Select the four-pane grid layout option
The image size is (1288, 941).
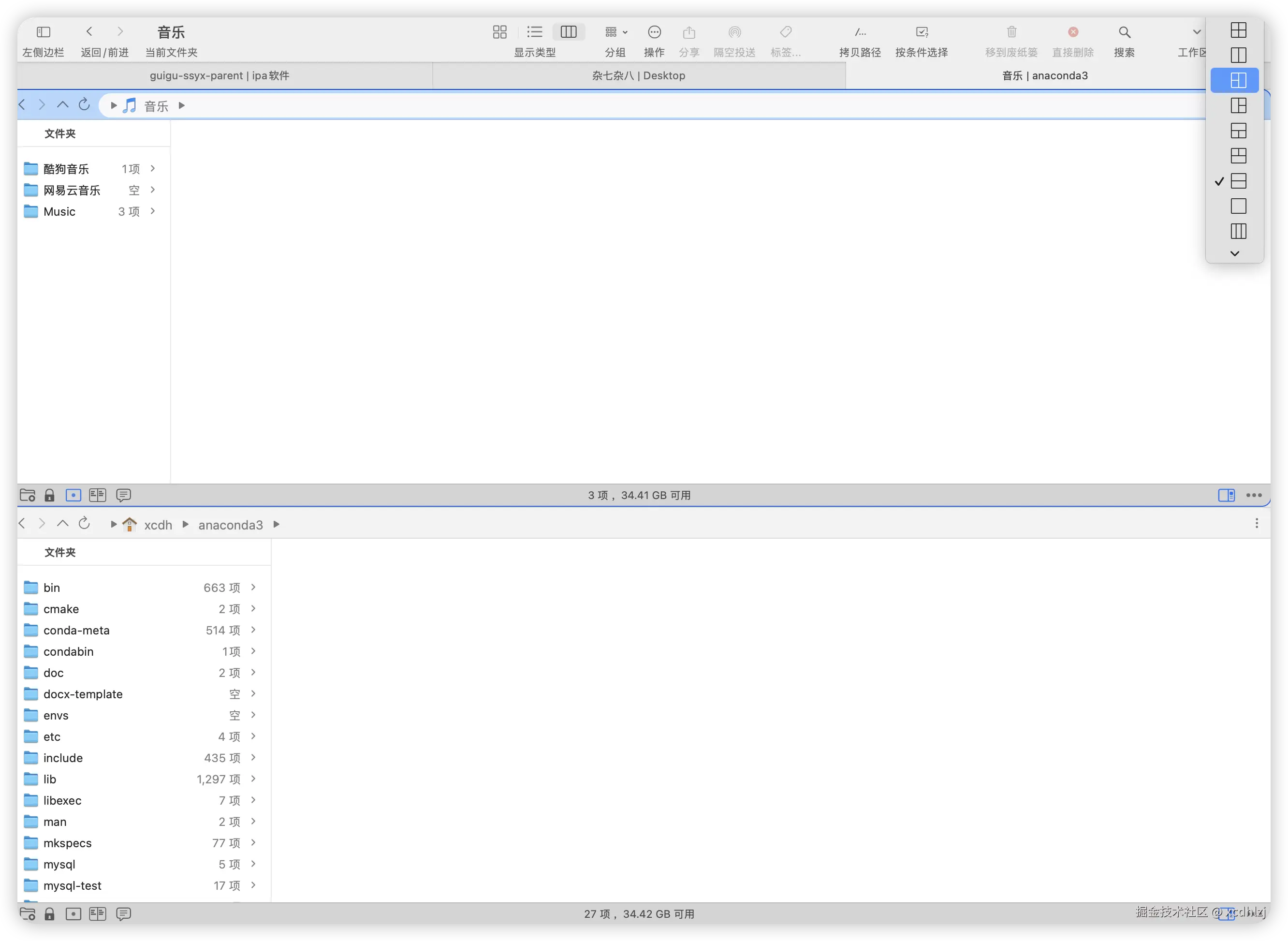tap(1238, 29)
